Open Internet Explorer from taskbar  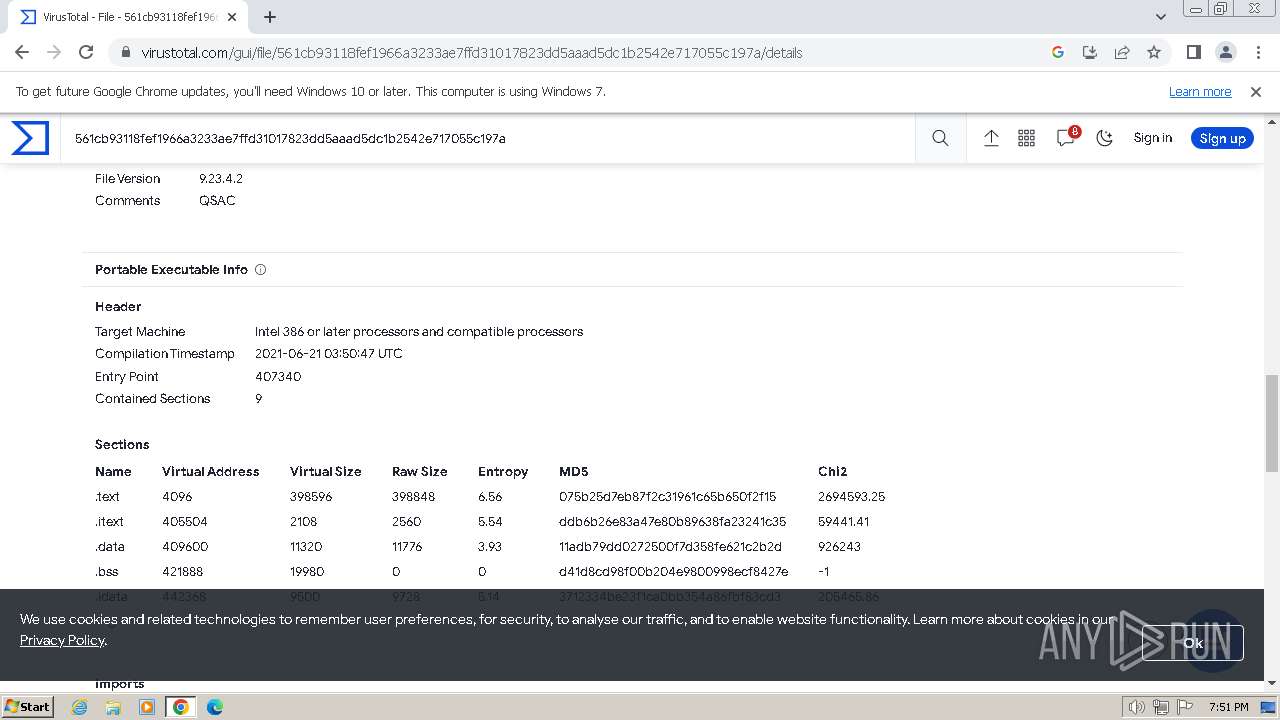pyautogui.click(x=79, y=707)
